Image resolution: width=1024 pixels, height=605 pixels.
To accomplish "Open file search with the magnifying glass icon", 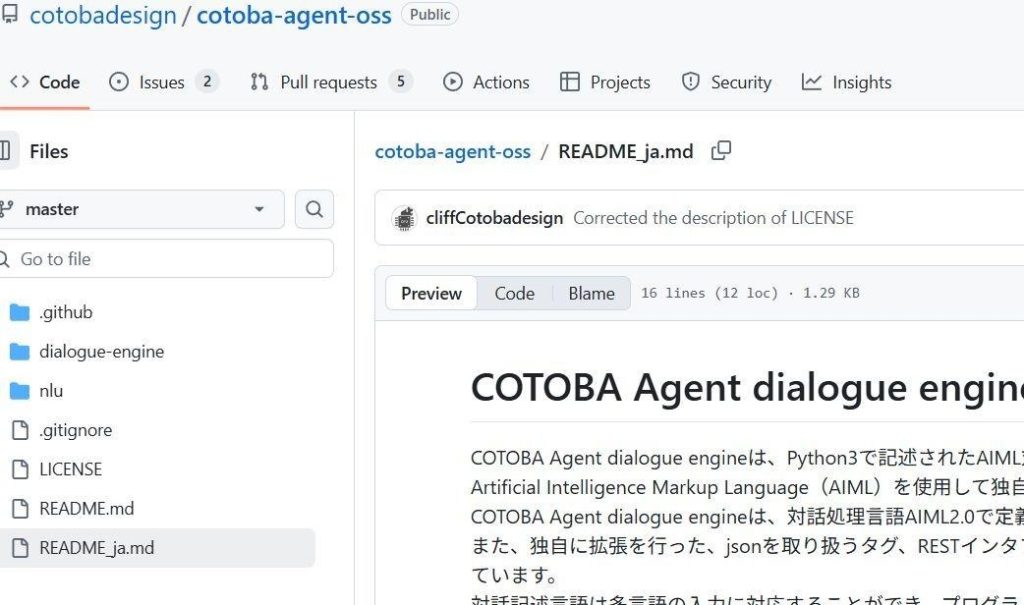I will (314, 209).
